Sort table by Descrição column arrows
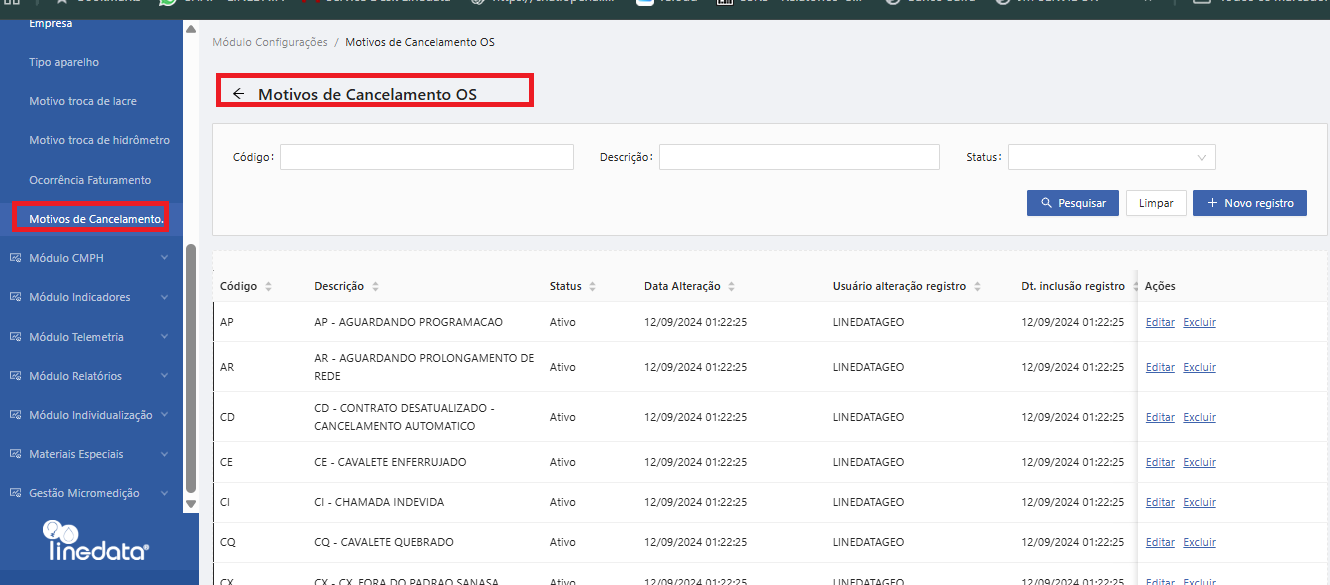1330x585 pixels. coord(375,287)
